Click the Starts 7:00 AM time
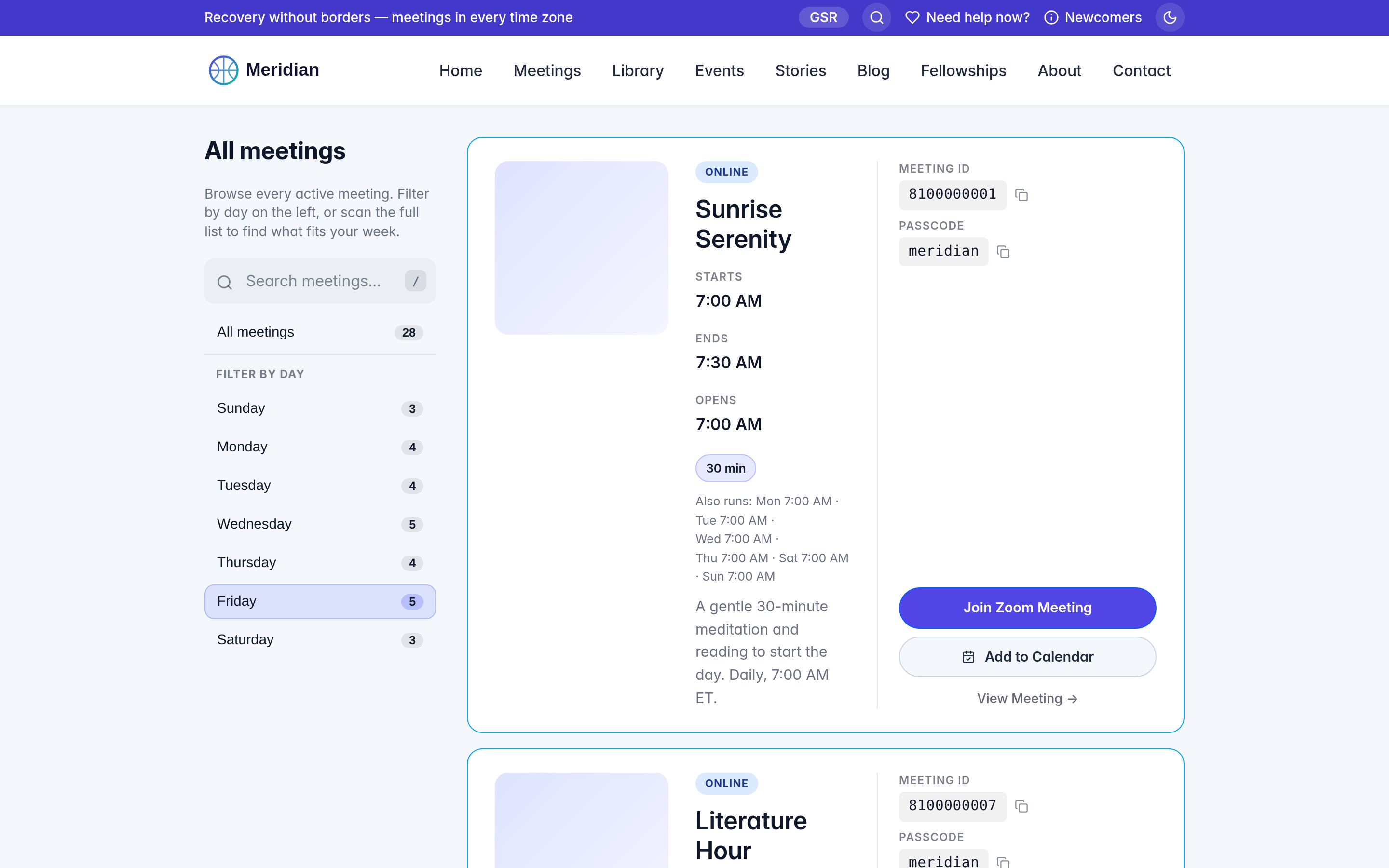The width and height of the screenshot is (1389, 868). pos(728,301)
